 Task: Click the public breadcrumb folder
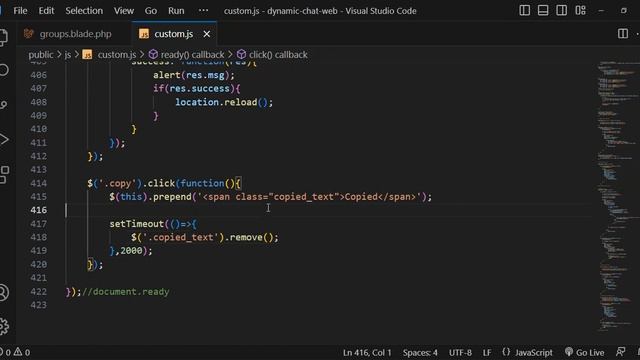click(41, 55)
